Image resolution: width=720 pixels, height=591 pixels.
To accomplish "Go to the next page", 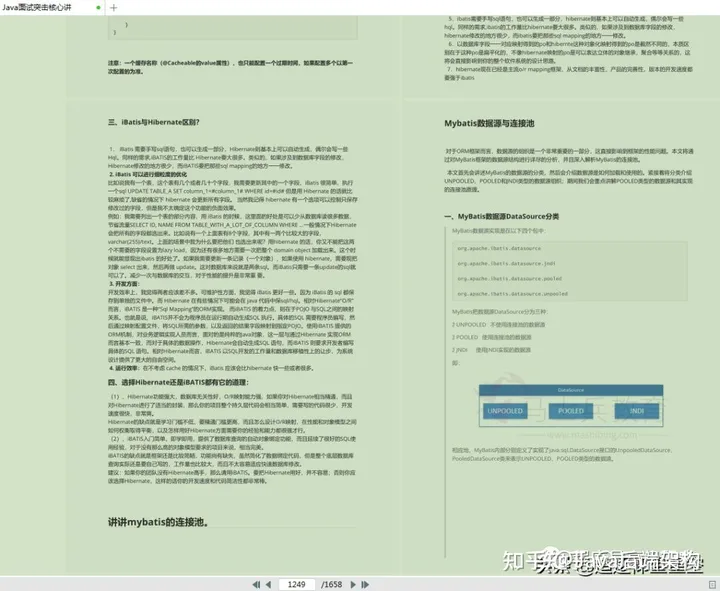I will [x=353, y=584].
